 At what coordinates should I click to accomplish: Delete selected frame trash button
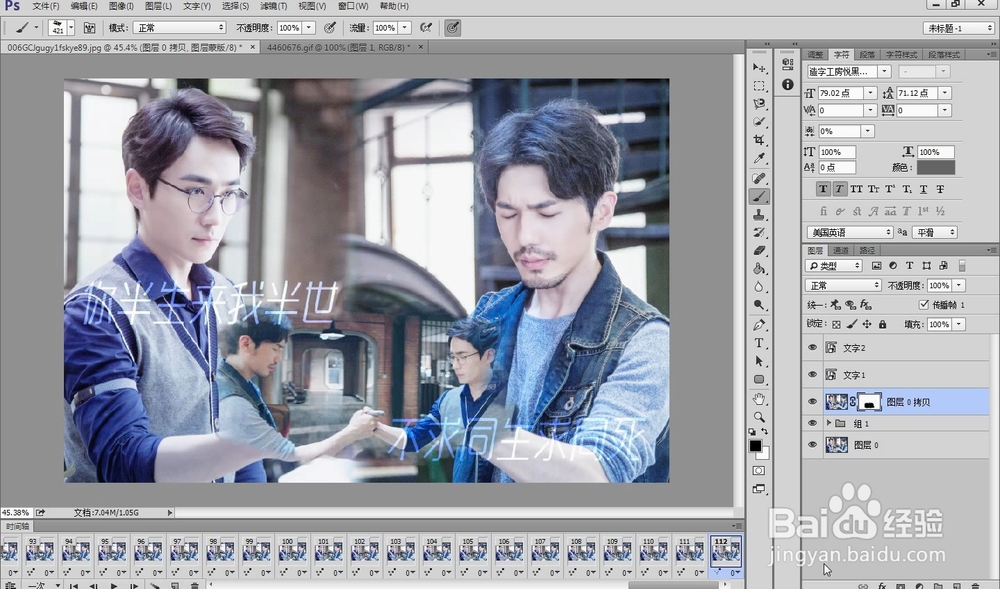[195, 585]
